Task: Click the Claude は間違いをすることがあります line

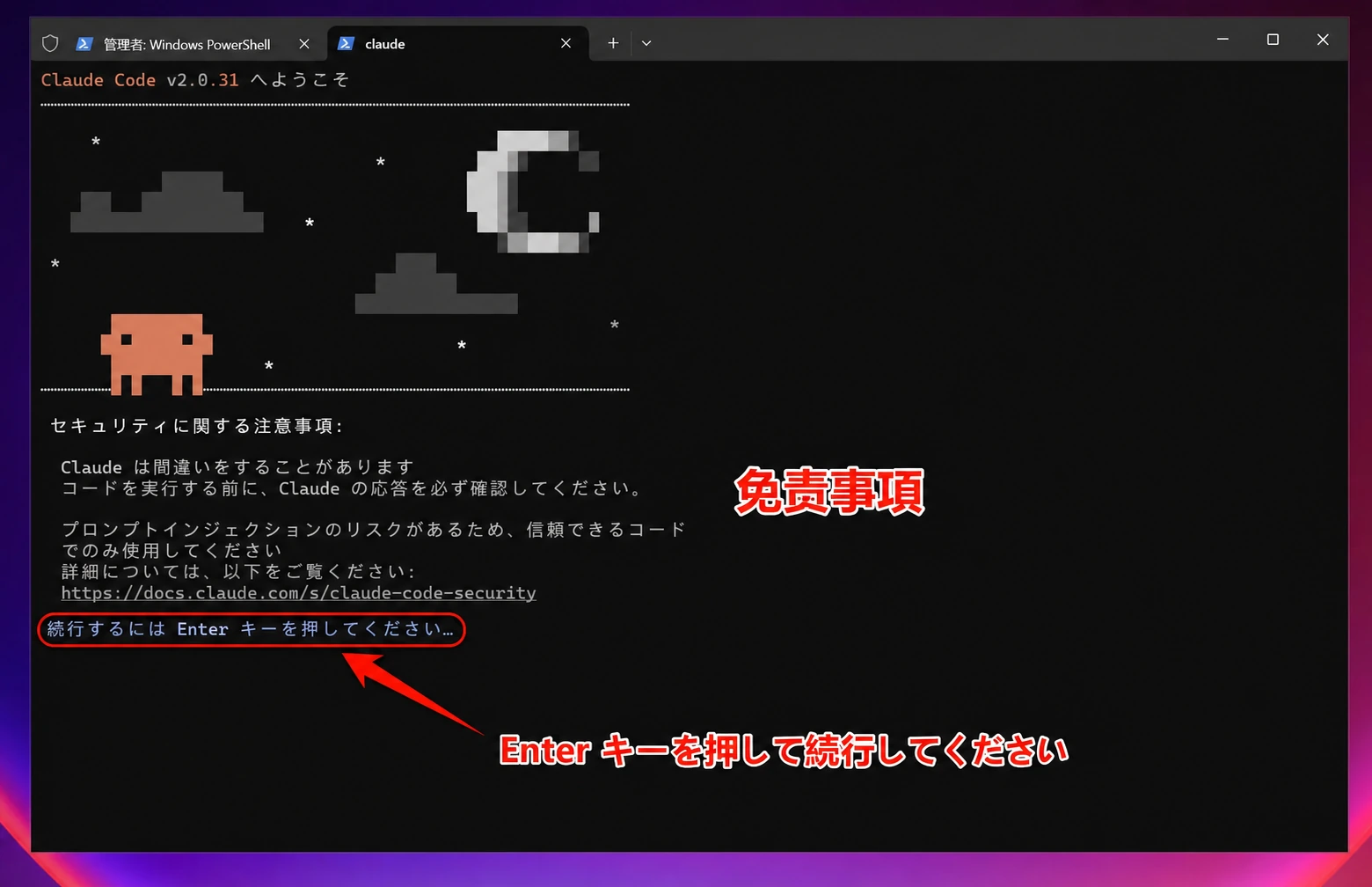Action: point(237,466)
